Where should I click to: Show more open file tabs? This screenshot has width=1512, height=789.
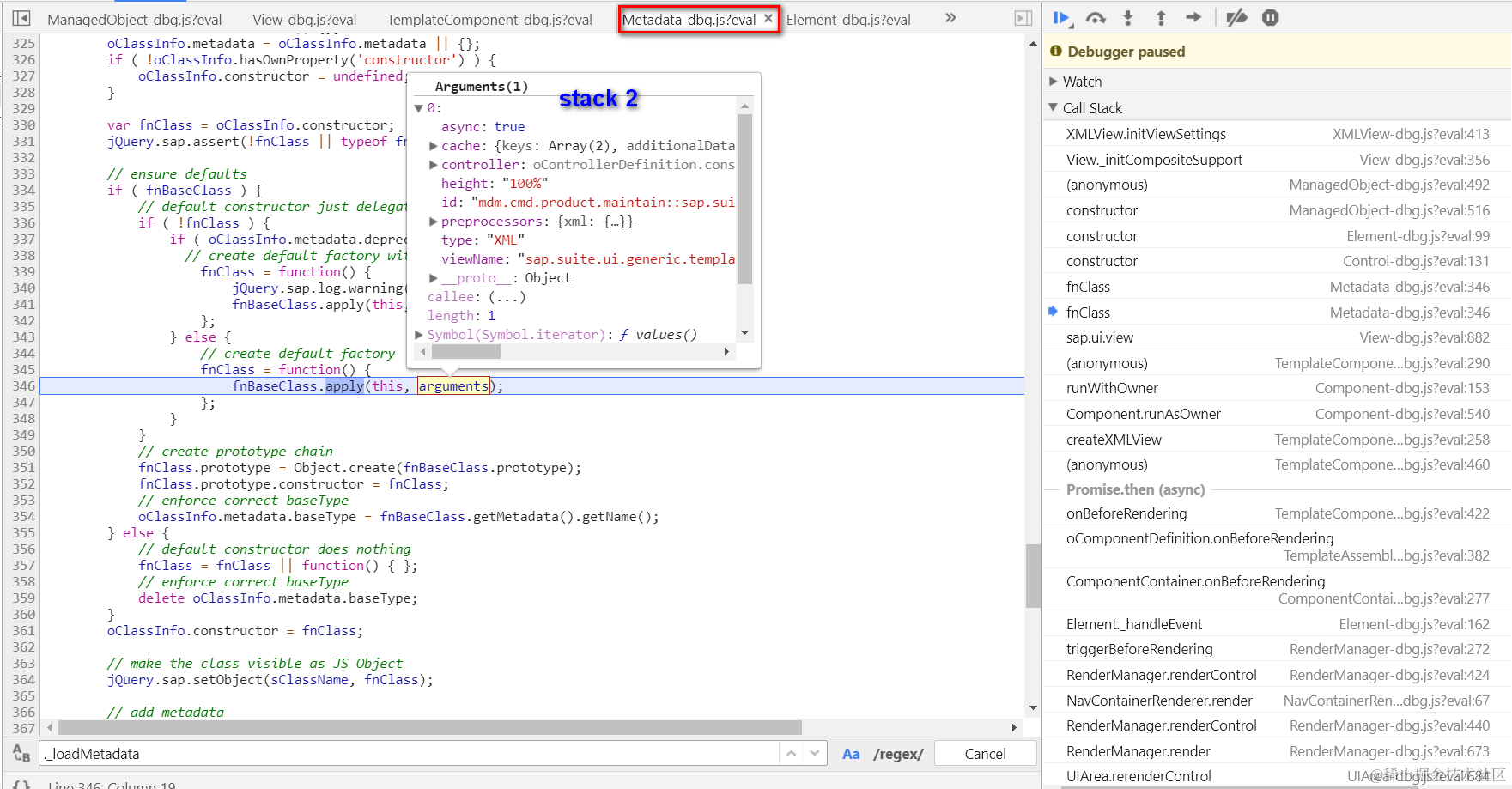[x=950, y=18]
